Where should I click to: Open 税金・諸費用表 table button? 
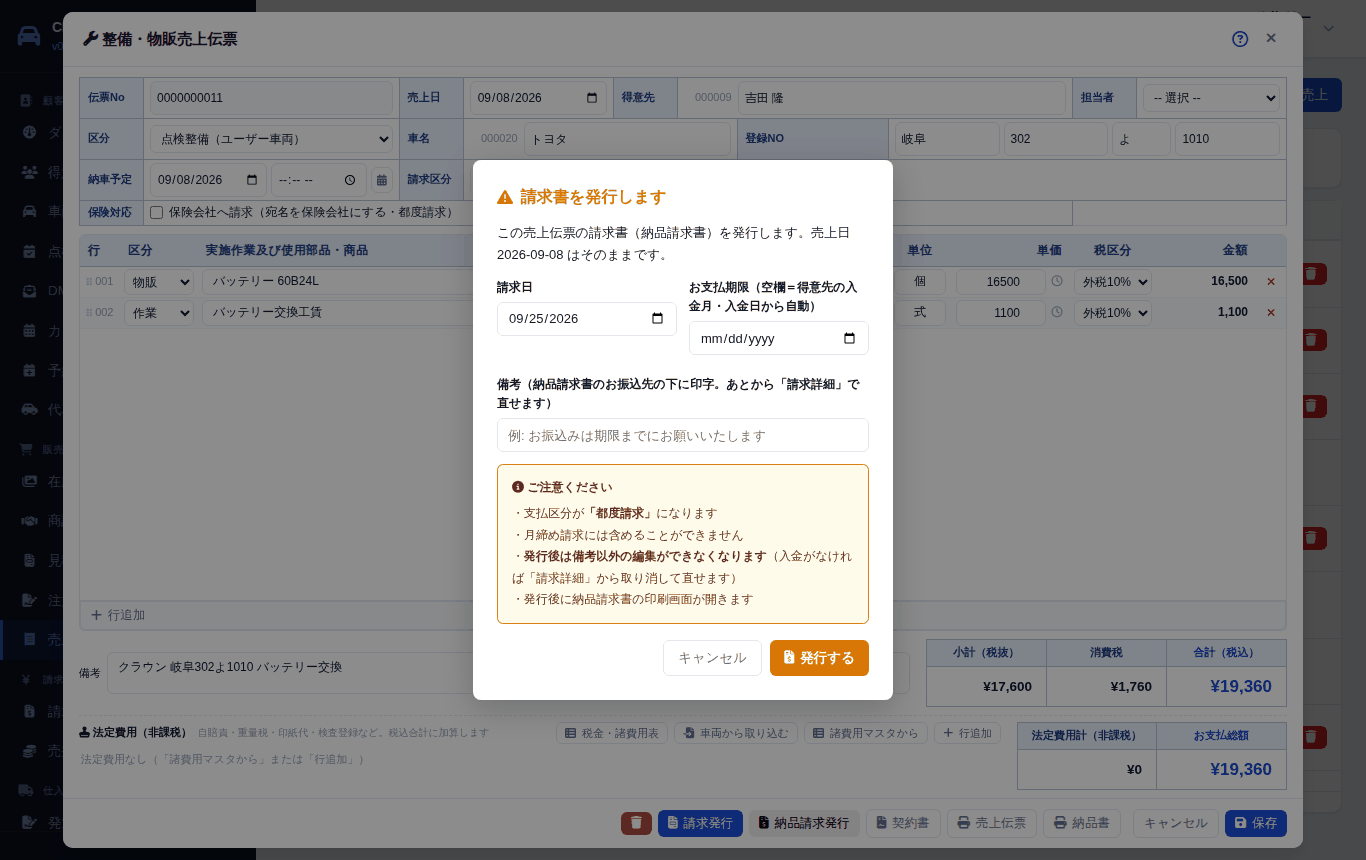[x=612, y=733]
